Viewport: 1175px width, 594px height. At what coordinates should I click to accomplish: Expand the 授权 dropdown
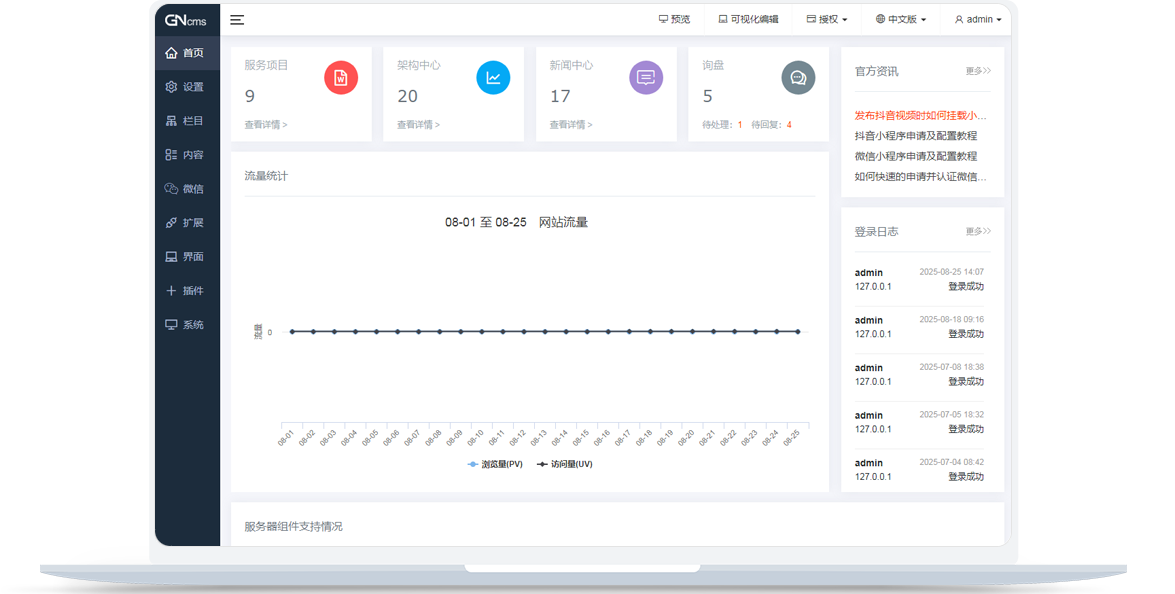pos(827,20)
